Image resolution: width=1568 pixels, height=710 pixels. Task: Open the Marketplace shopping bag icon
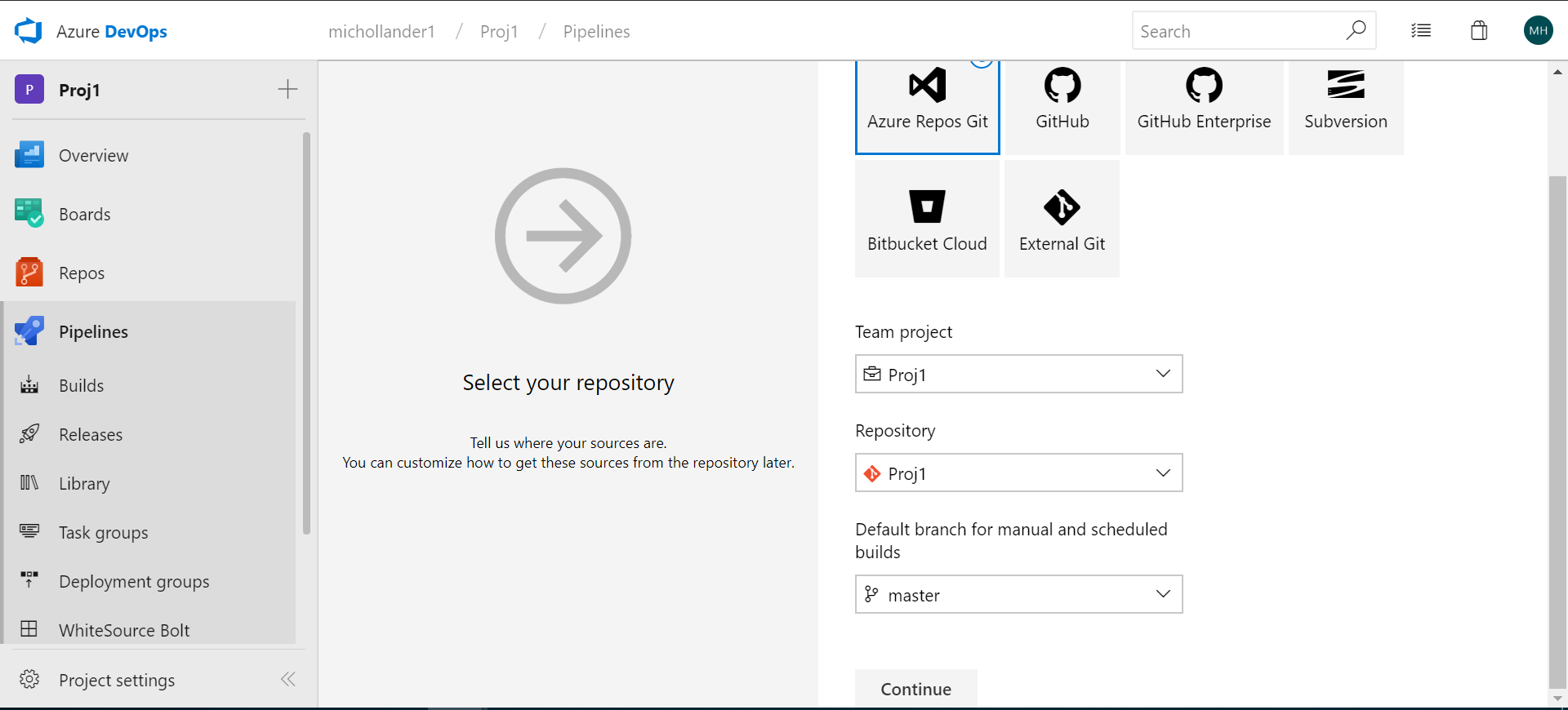pos(1479,31)
